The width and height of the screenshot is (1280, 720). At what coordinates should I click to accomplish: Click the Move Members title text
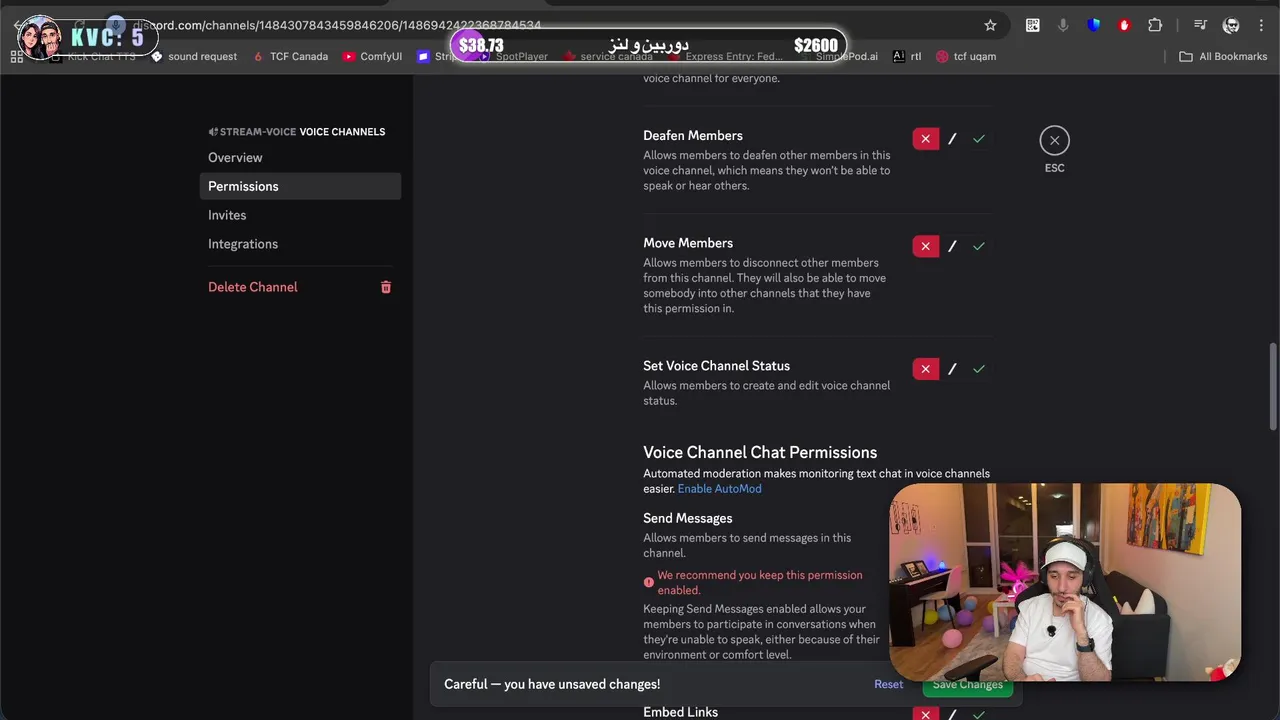coord(688,243)
